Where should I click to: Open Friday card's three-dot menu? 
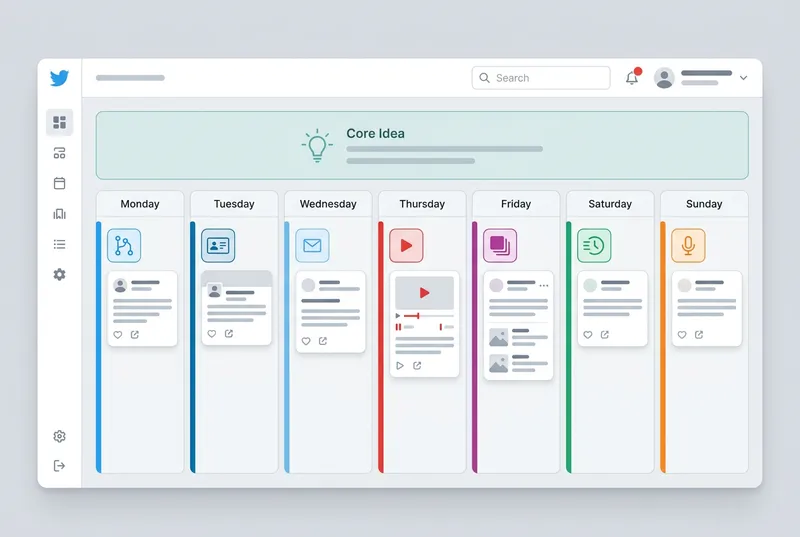pos(544,285)
